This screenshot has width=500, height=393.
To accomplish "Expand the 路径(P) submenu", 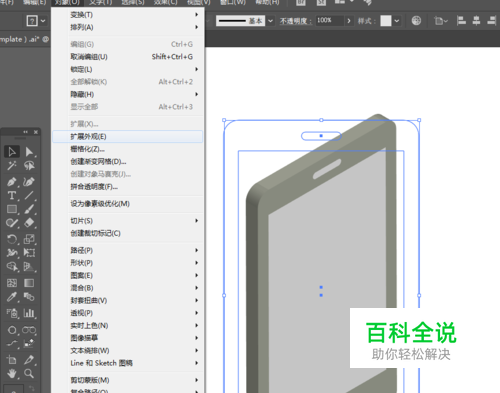I will point(128,250).
